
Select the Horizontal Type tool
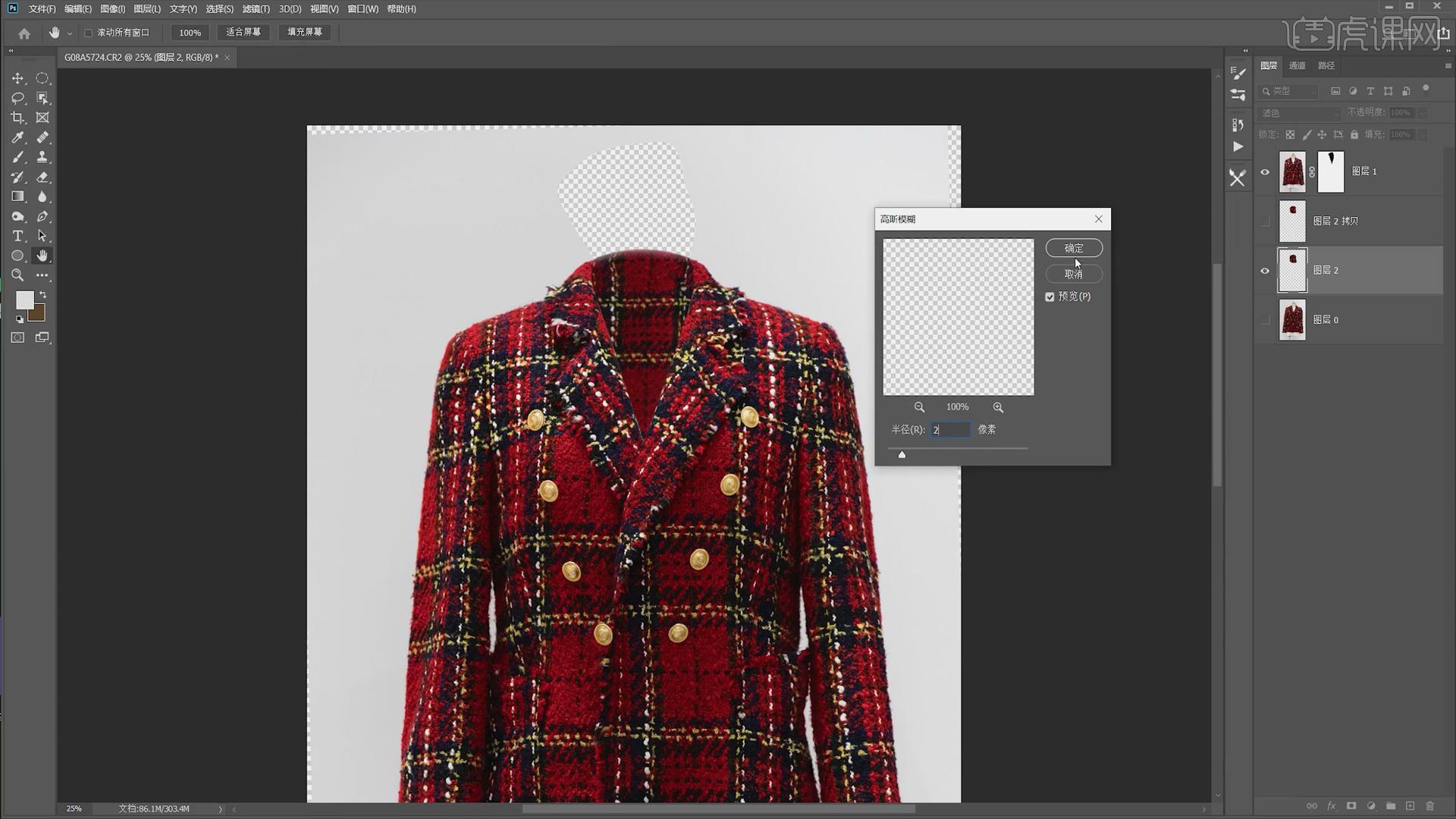pos(17,236)
